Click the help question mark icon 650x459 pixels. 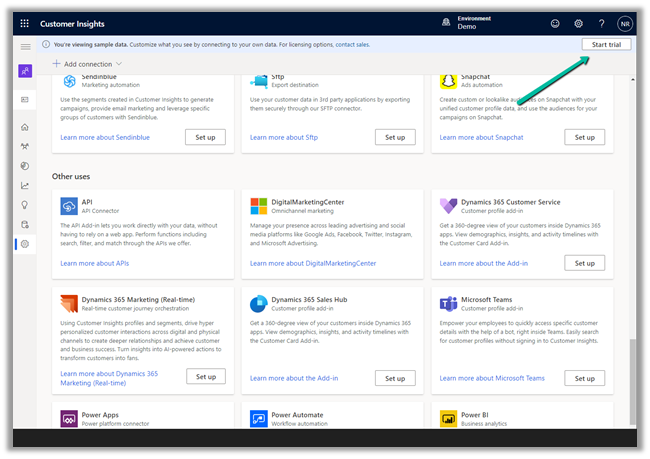[601, 23]
